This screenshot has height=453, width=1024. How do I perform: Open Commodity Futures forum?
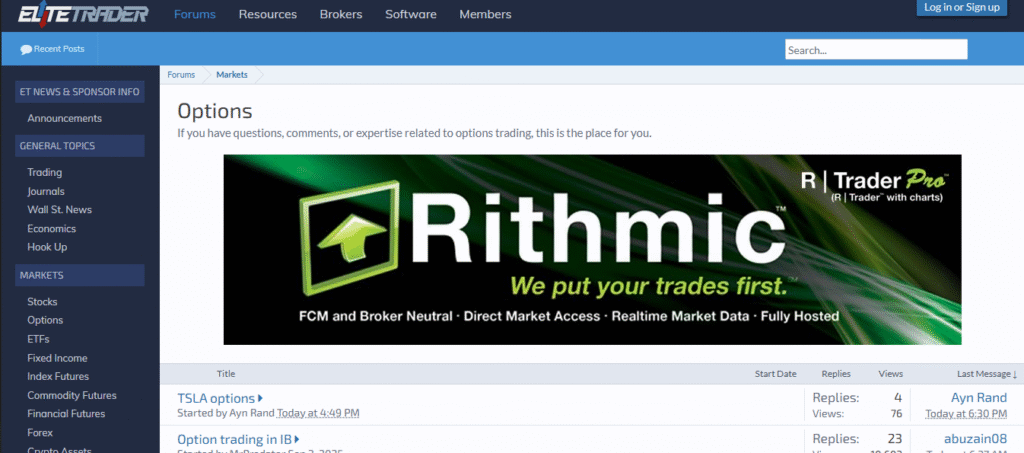point(72,396)
